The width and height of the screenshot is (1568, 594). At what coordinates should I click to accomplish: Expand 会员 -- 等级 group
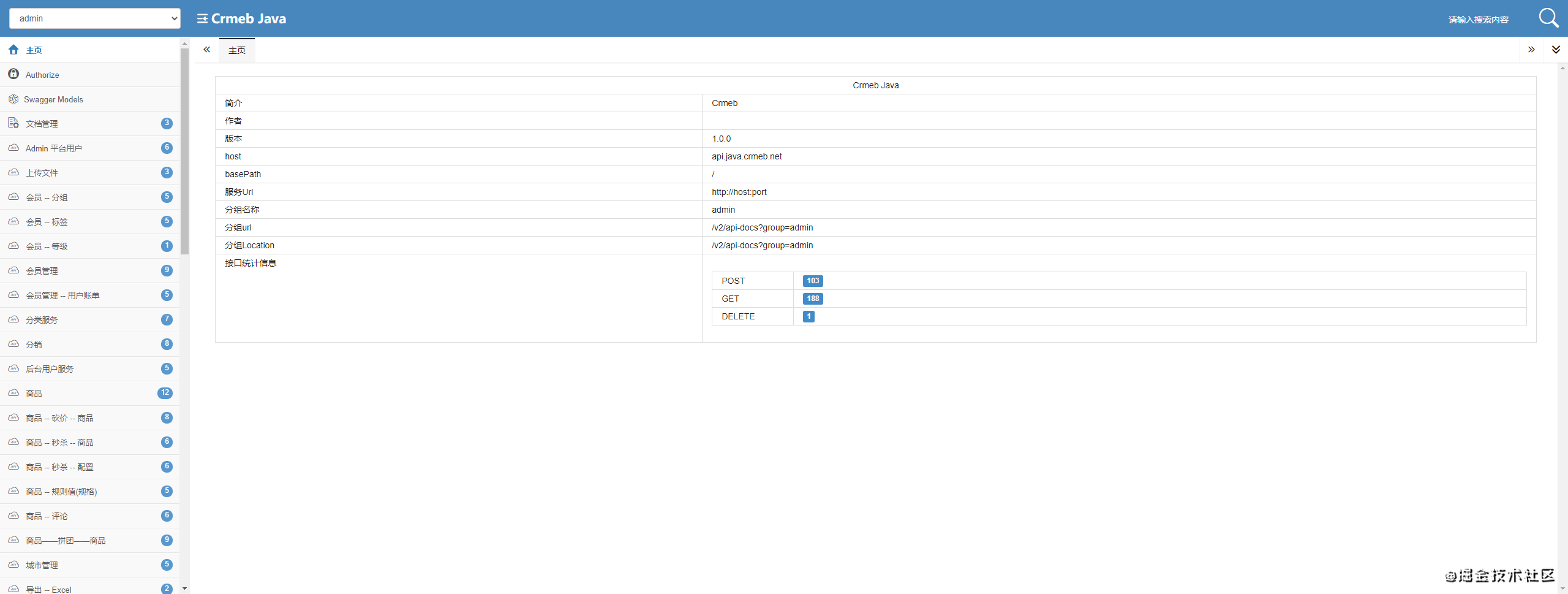[90, 246]
